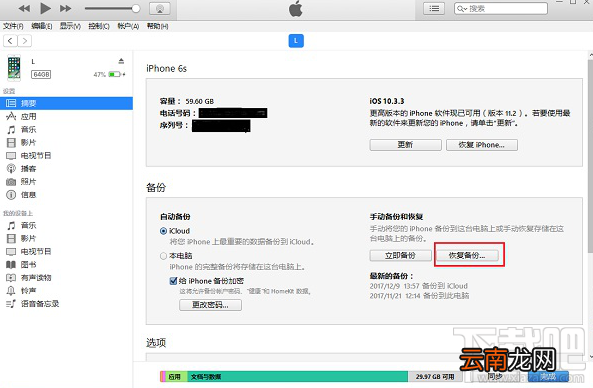
Task: Click the 文稿与数据 storage bar segment
Action: click(x=298, y=377)
